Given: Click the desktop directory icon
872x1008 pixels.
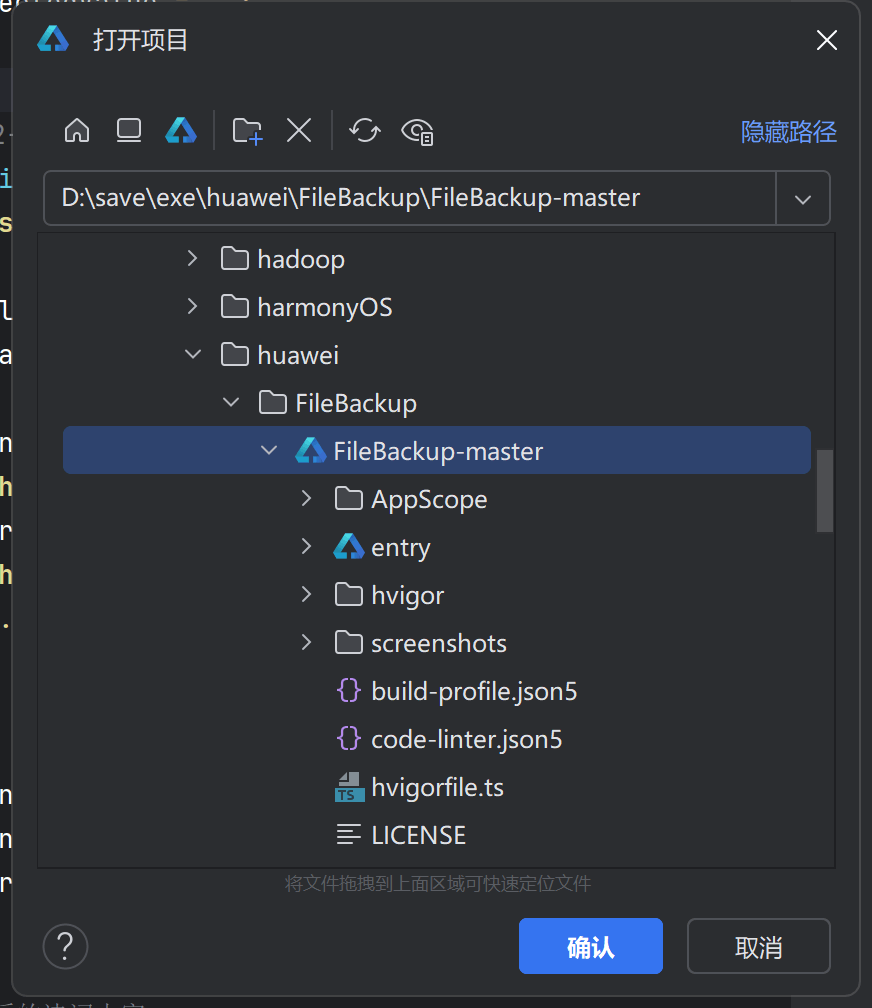Looking at the screenshot, I should coord(129,130).
